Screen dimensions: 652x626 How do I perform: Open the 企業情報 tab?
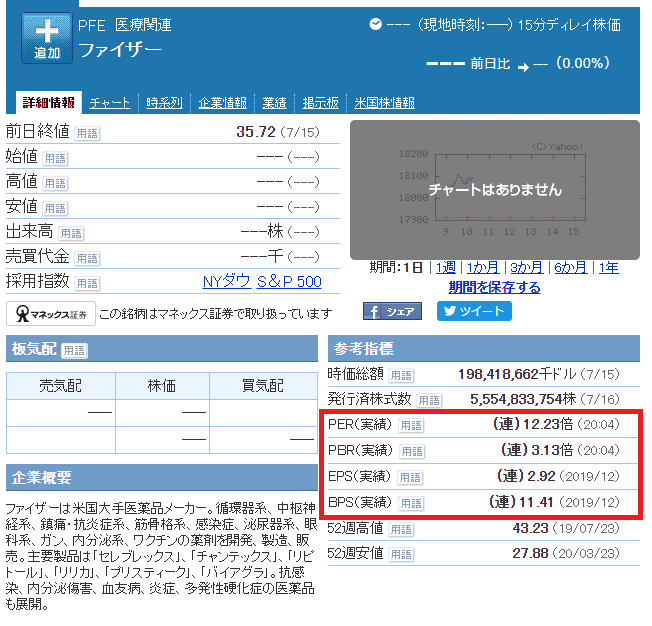(x=222, y=103)
